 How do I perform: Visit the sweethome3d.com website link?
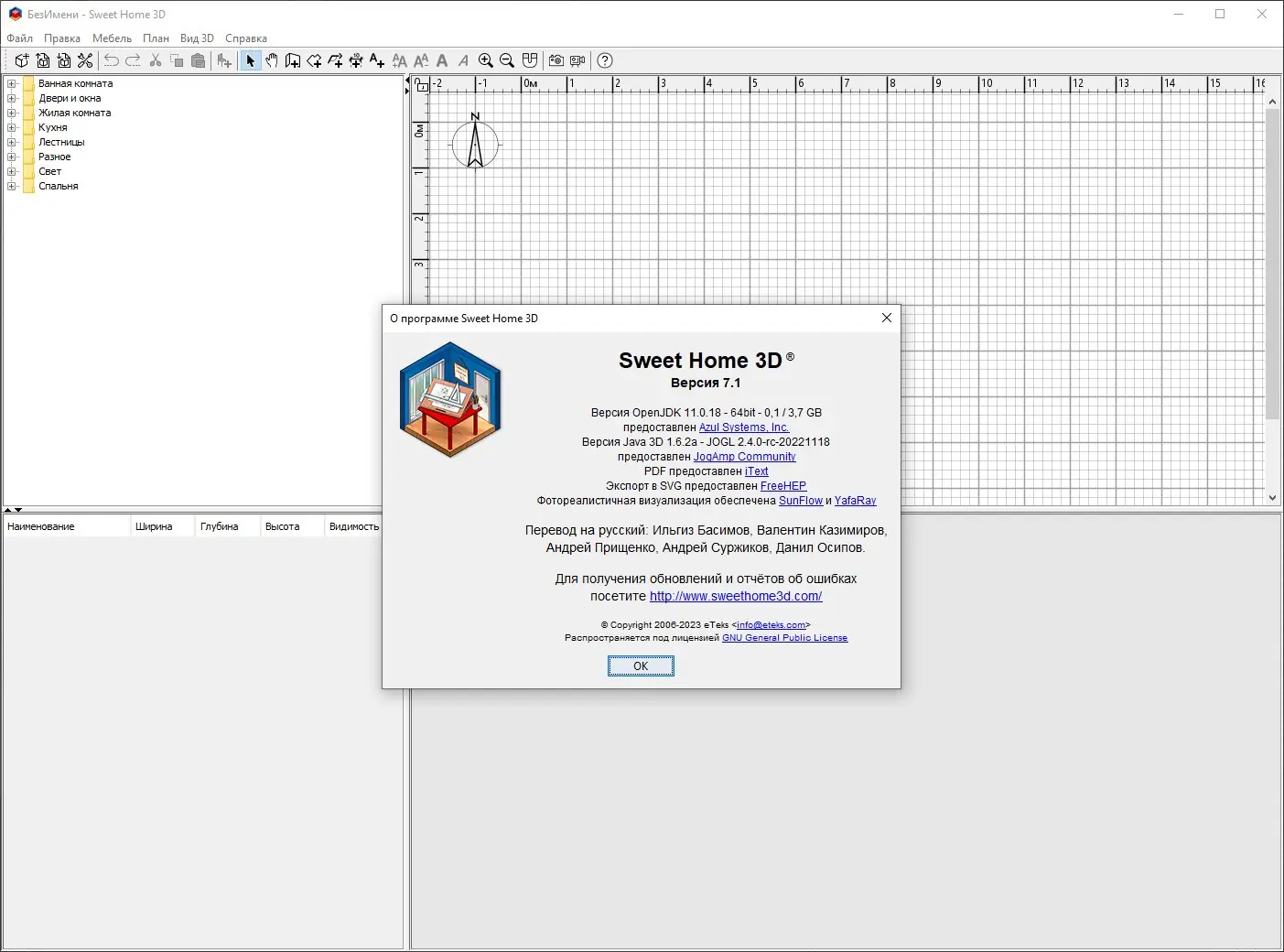pyautogui.click(x=736, y=596)
